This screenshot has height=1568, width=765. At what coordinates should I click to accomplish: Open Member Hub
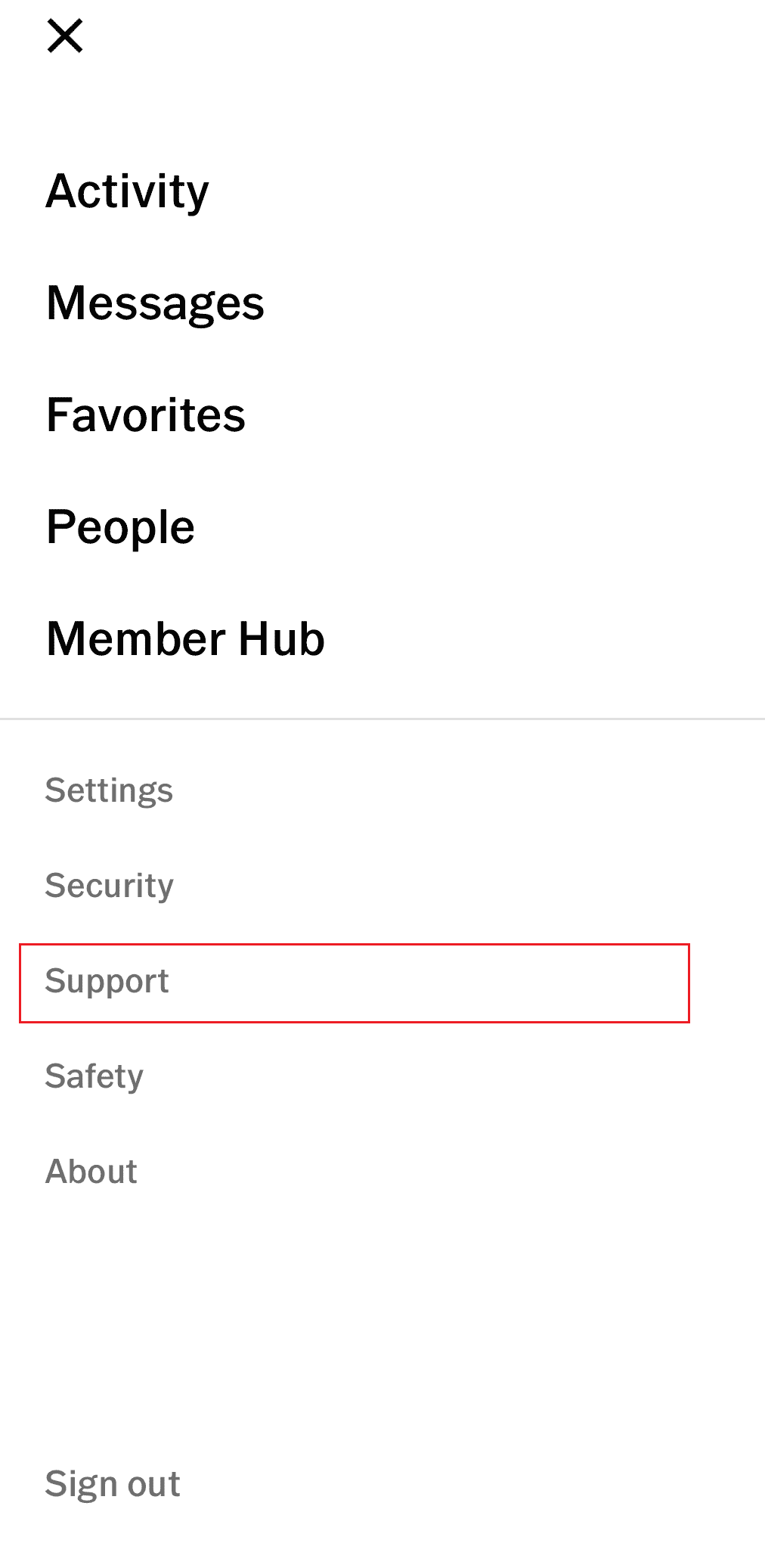185,638
